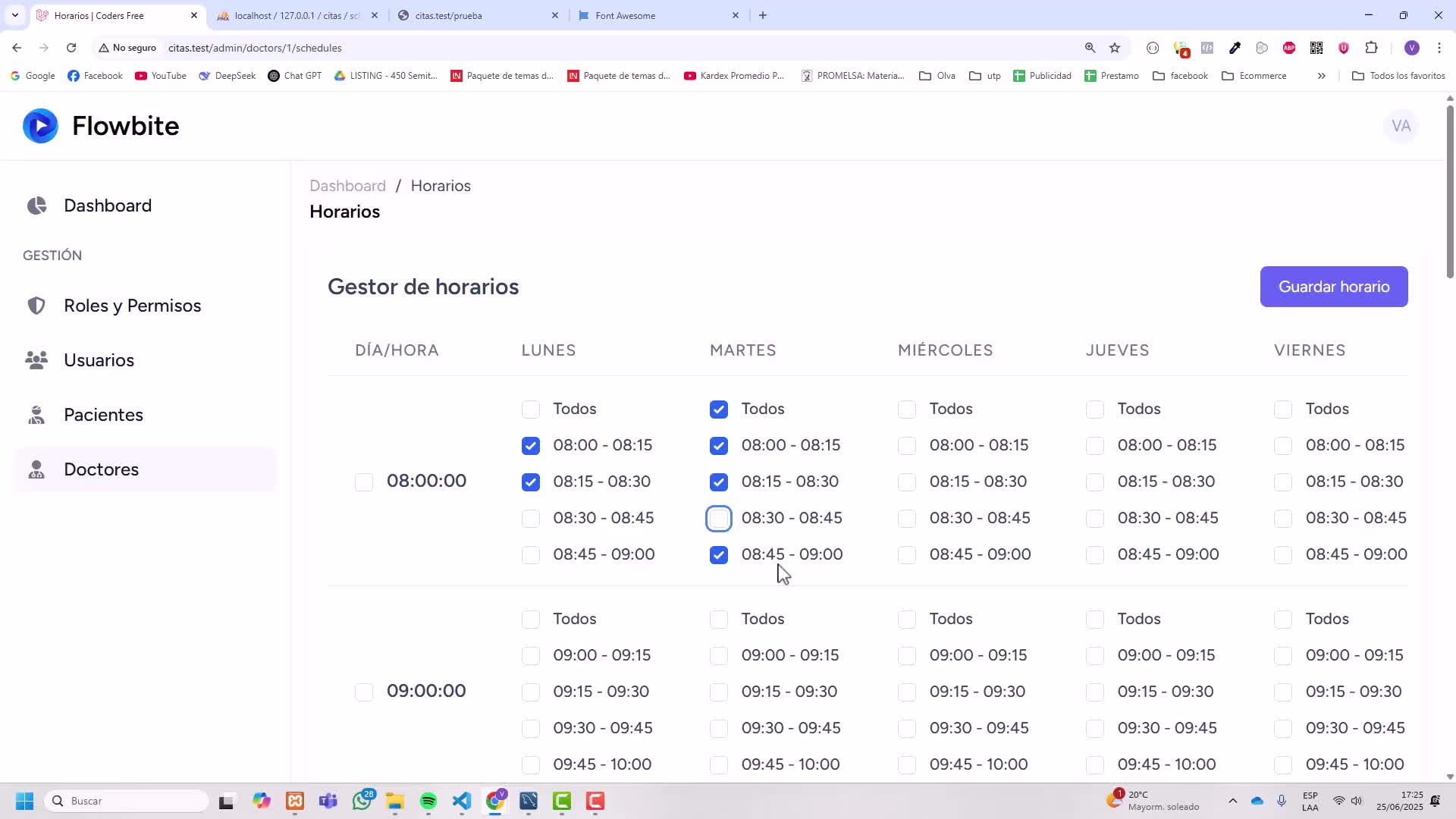Open Spotify from the taskbar
Viewport: 1456px width, 819px height.
coord(428,801)
